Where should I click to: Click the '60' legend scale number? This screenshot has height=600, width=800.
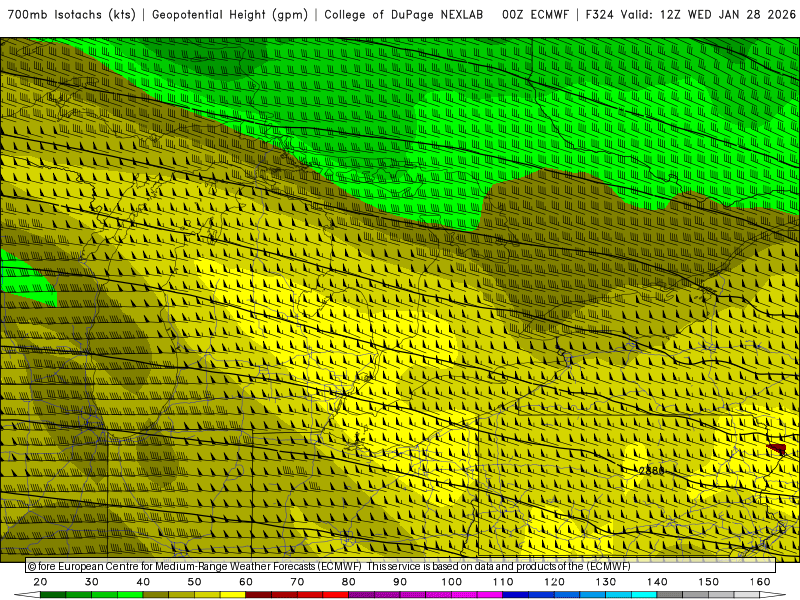point(246,582)
